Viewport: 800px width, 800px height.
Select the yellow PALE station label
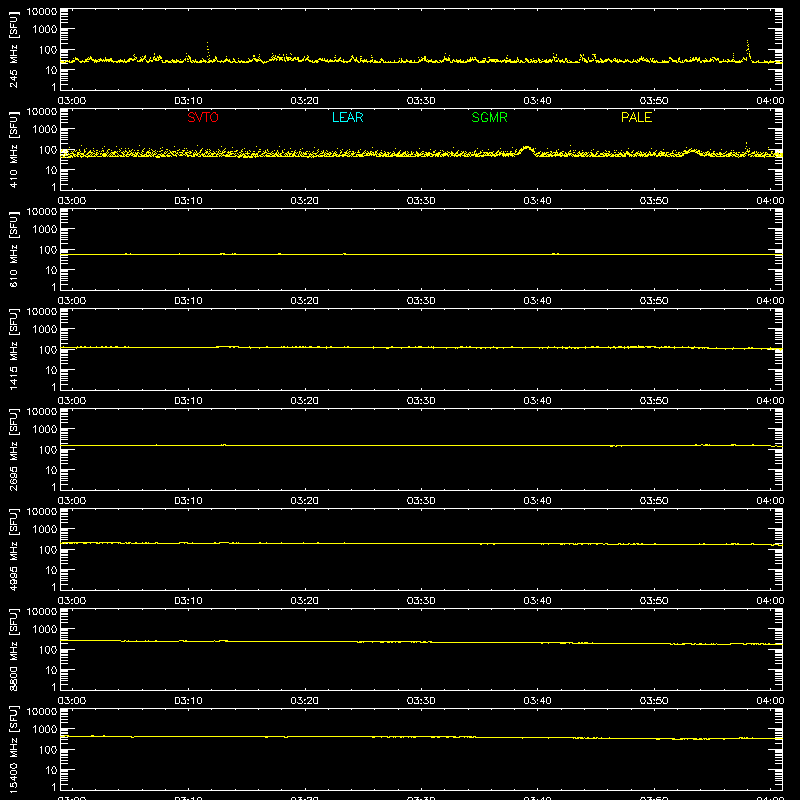click(636, 117)
